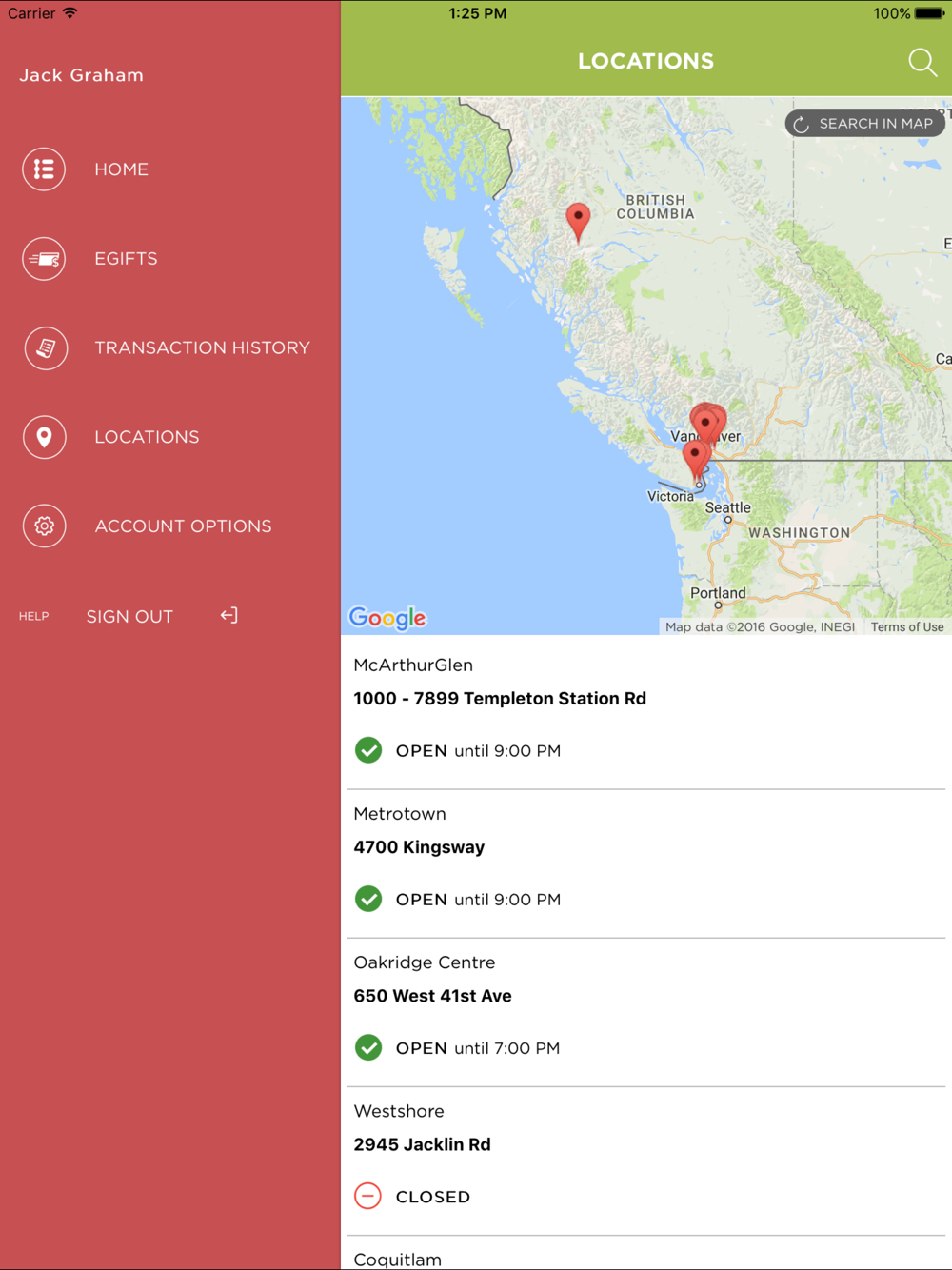Tap the LOCATIONS header title
Viewport: 952px width, 1270px height.
(x=645, y=61)
